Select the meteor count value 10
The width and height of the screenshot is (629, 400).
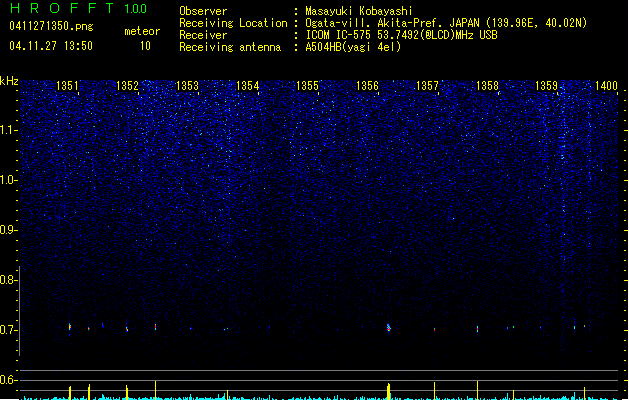(x=145, y=46)
